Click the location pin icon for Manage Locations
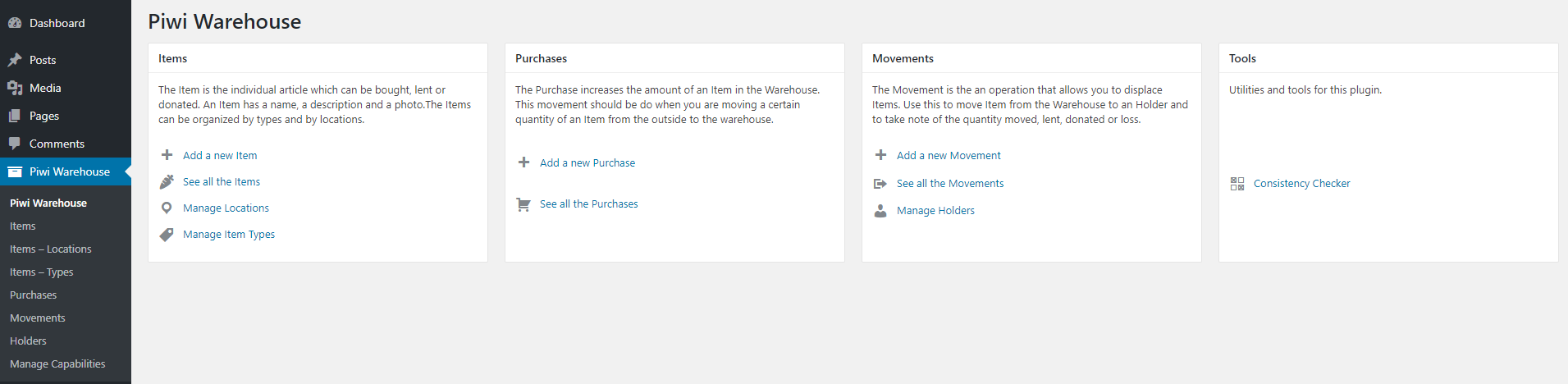This screenshot has height=384, width=1568. pyautogui.click(x=167, y=208)
